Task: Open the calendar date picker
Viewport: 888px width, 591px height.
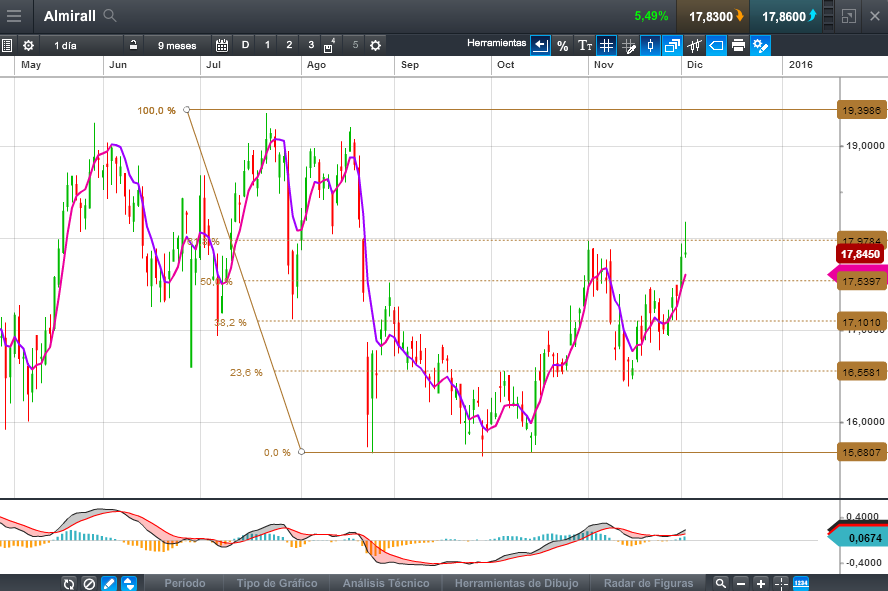Action: [x=222, y=45]
